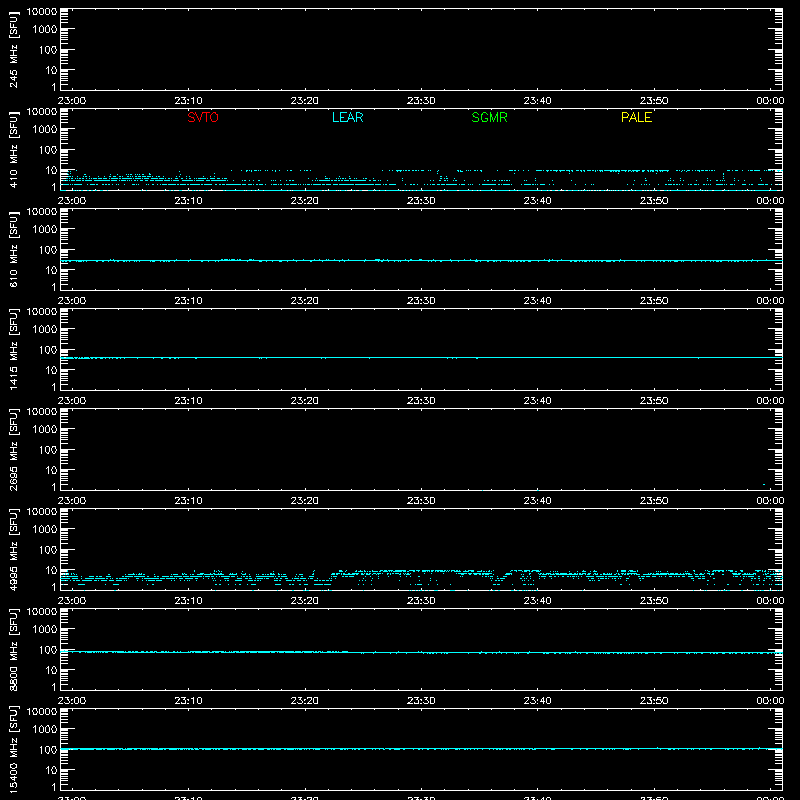Click the 10000 tick on 245 MHz axis
This screenshot has height=800, width=800.
42,12
